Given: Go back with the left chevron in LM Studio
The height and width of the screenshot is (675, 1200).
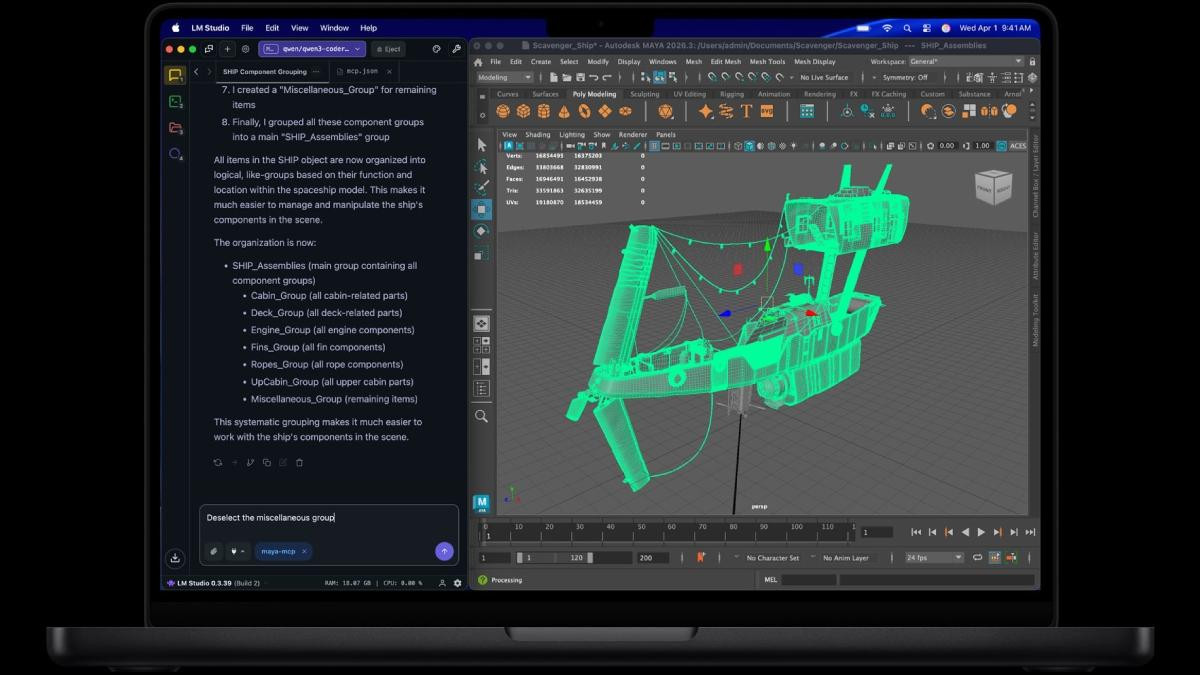Looking at the screenshot, I should tap(196, 72).
